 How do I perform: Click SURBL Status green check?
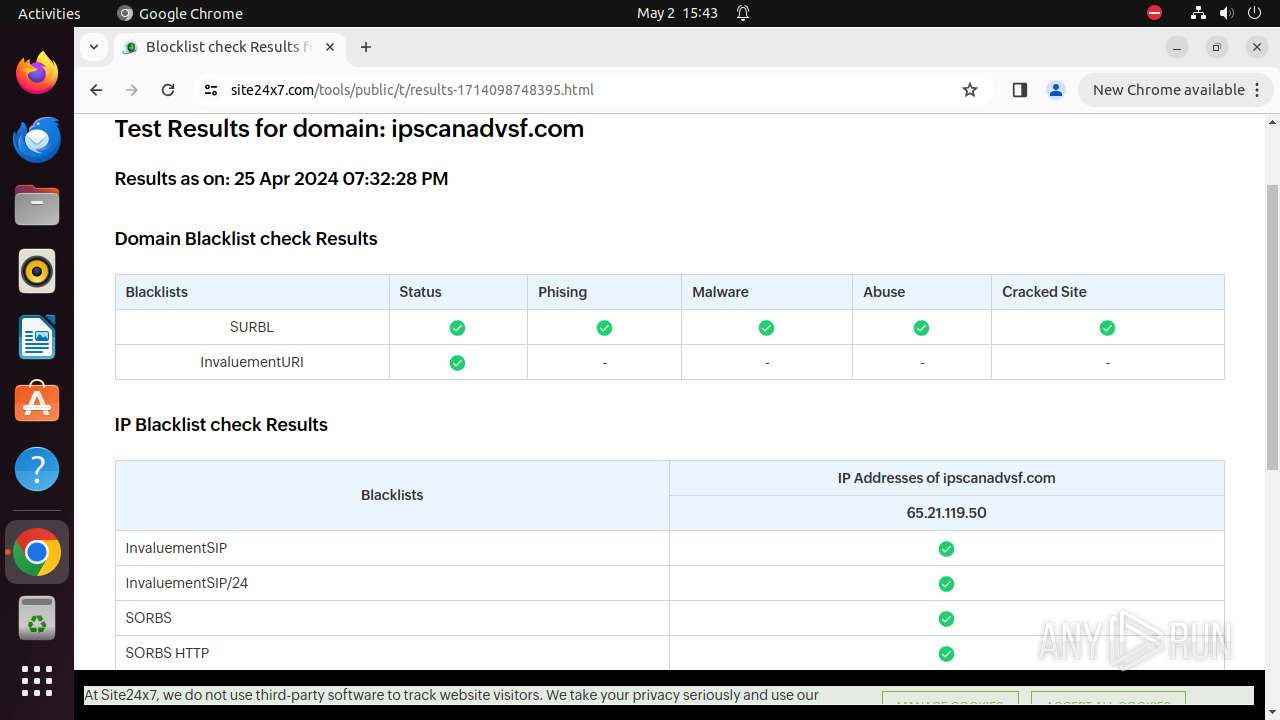[457, 328]
